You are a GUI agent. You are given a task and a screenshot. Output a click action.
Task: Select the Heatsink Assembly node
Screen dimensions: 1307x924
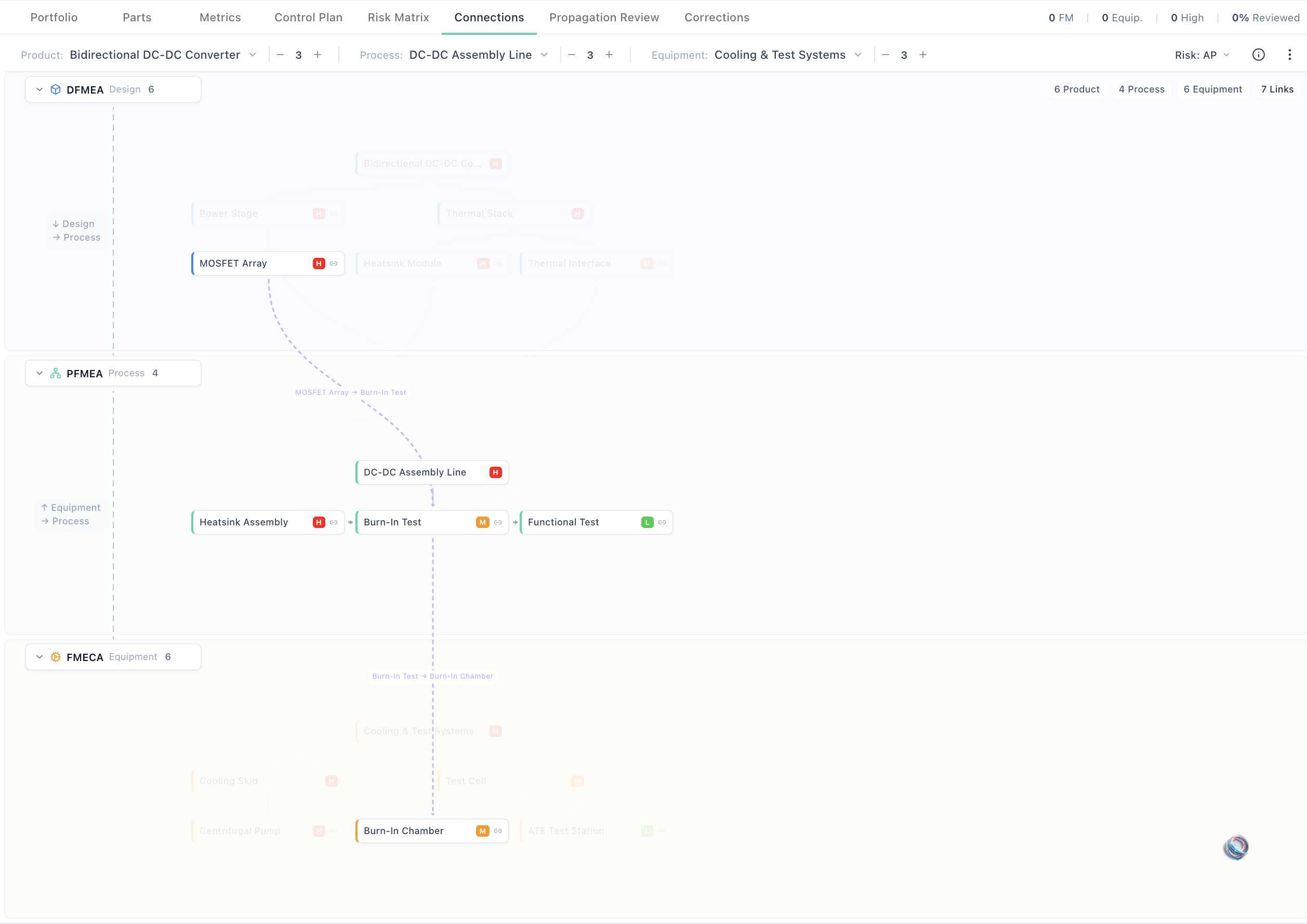[268, 522]
